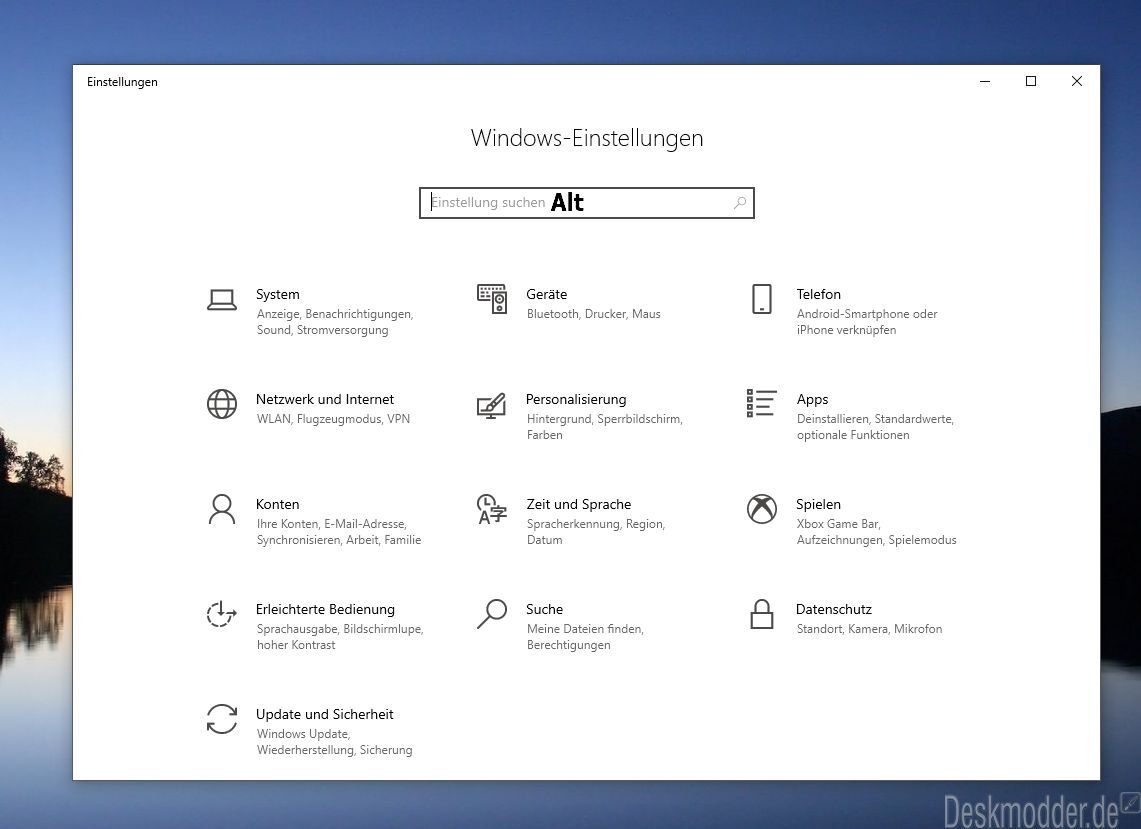Open the Personalisierung heading
Viewport: 1141px width, 829px height.
coord(576,400)
